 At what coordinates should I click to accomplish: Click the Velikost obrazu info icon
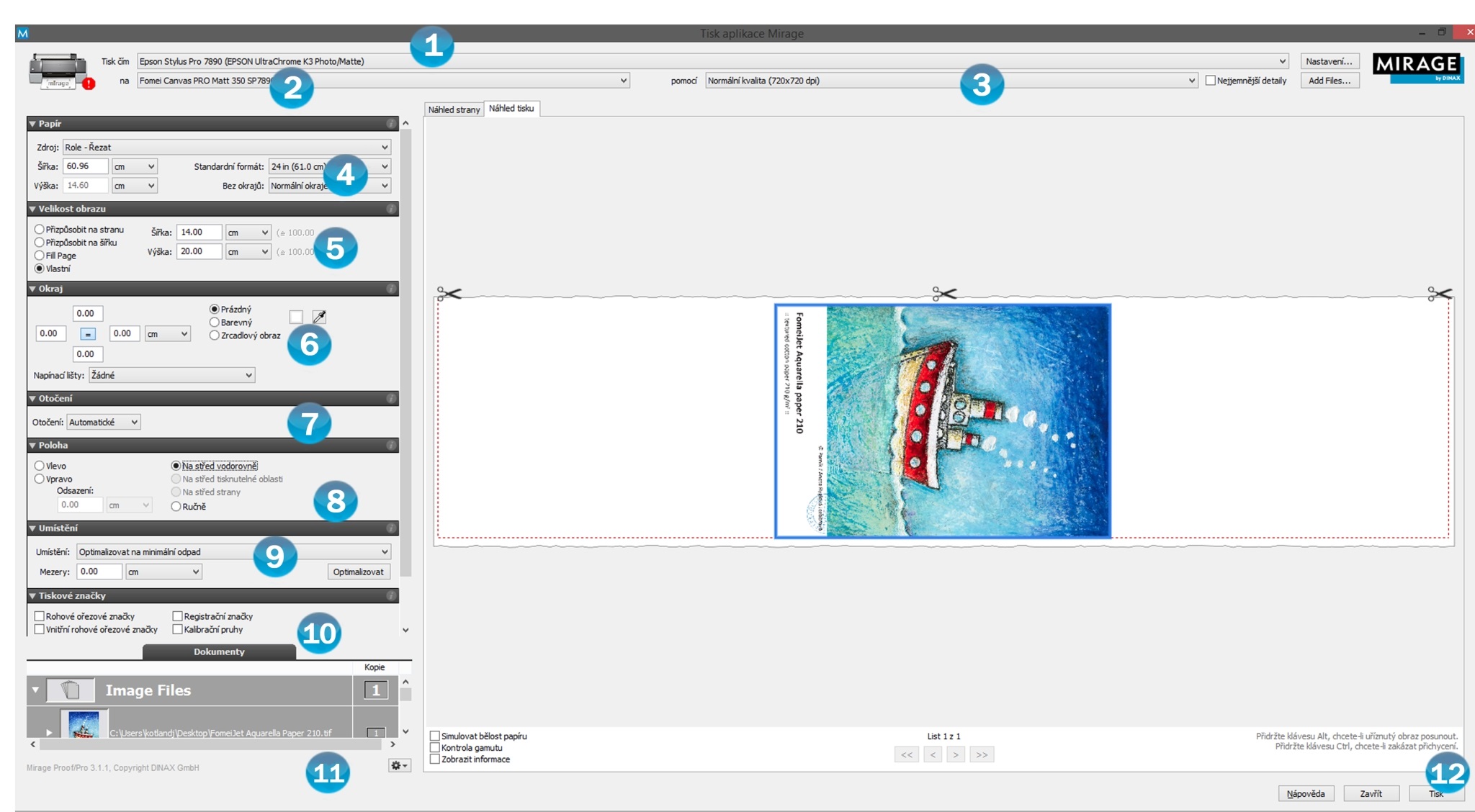pyautogui.click(x=391, y=209)
